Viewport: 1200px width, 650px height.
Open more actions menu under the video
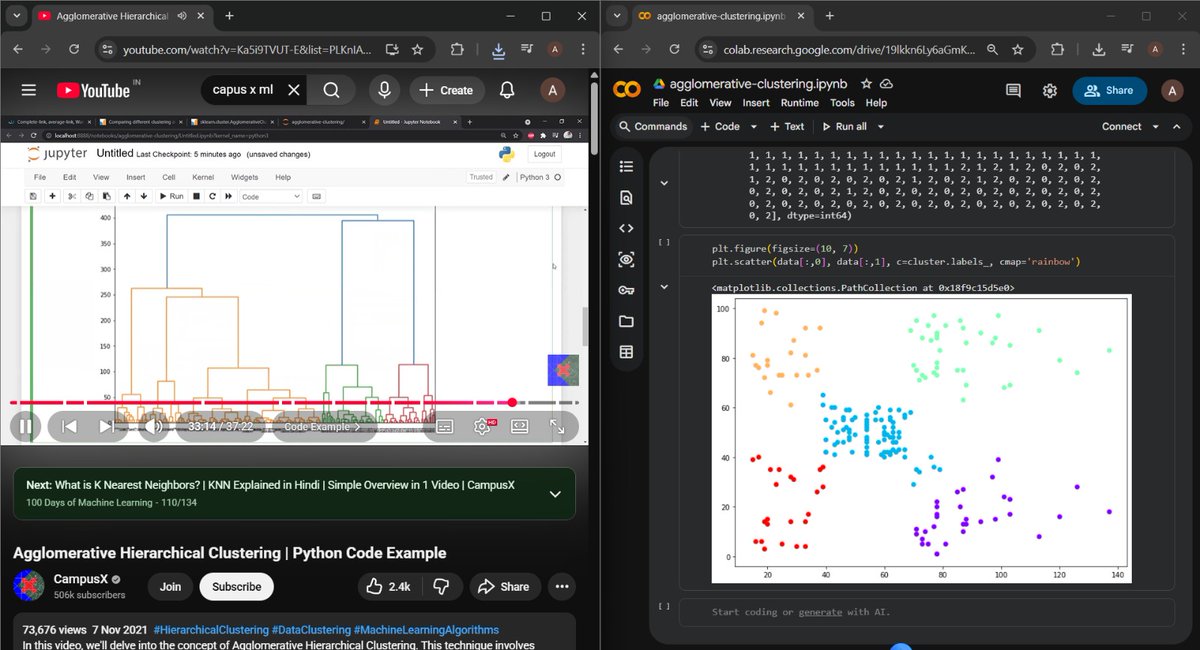click(563, 586)
